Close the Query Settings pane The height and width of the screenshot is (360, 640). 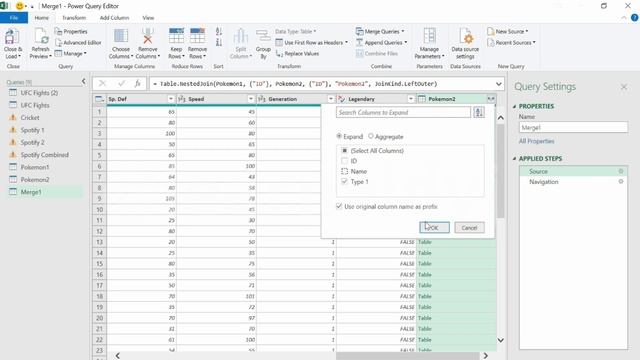(x=624, y=87)
